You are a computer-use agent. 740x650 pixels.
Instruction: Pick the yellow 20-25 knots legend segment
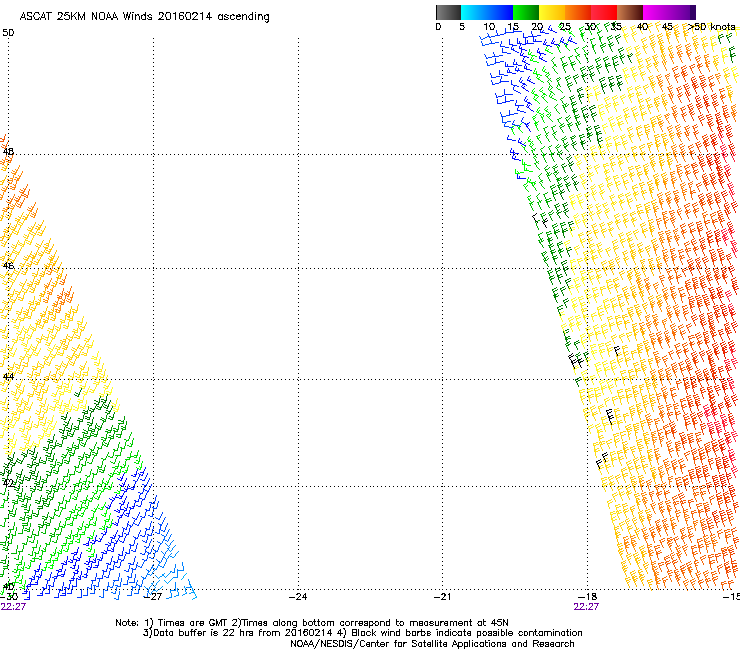552,12
